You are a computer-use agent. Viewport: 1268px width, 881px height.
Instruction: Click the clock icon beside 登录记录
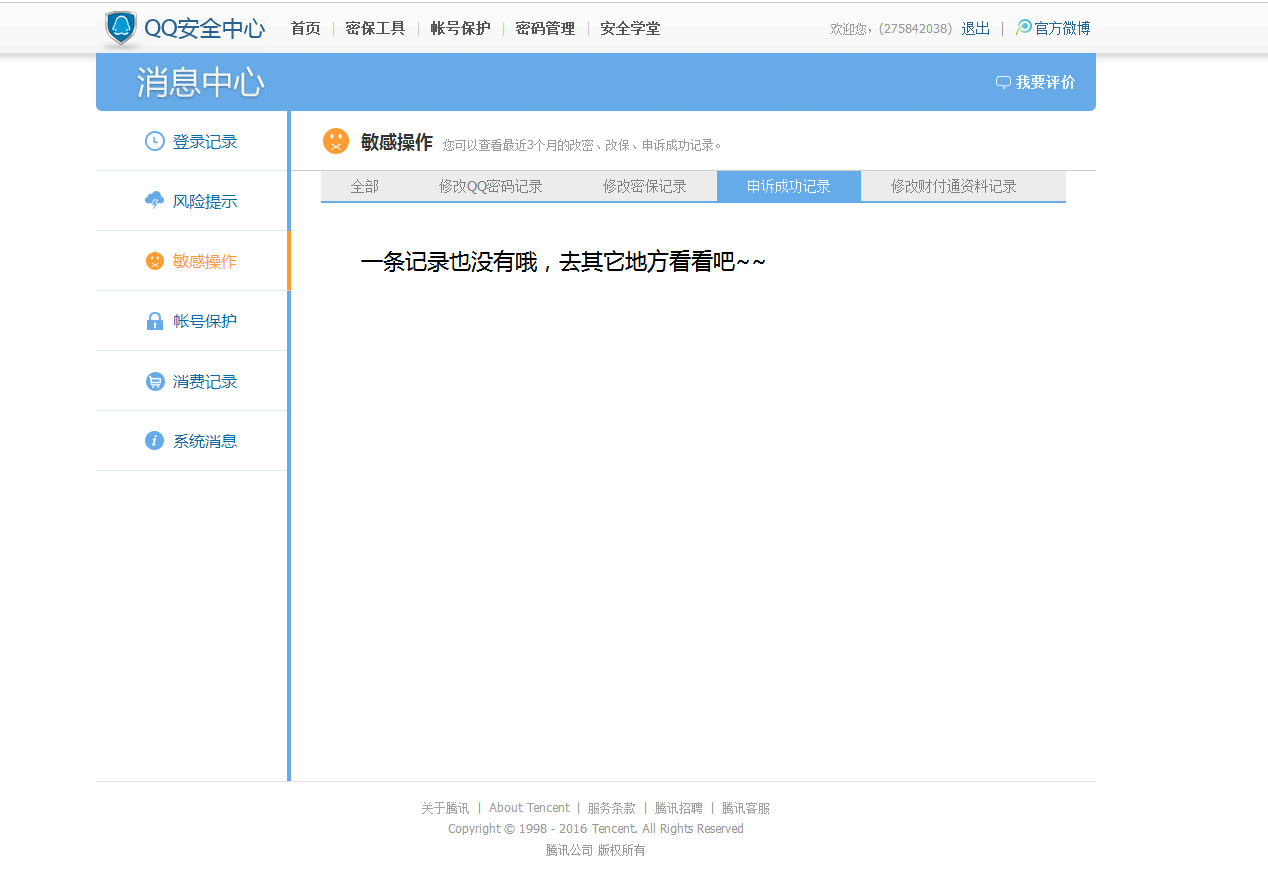(154, 141)
